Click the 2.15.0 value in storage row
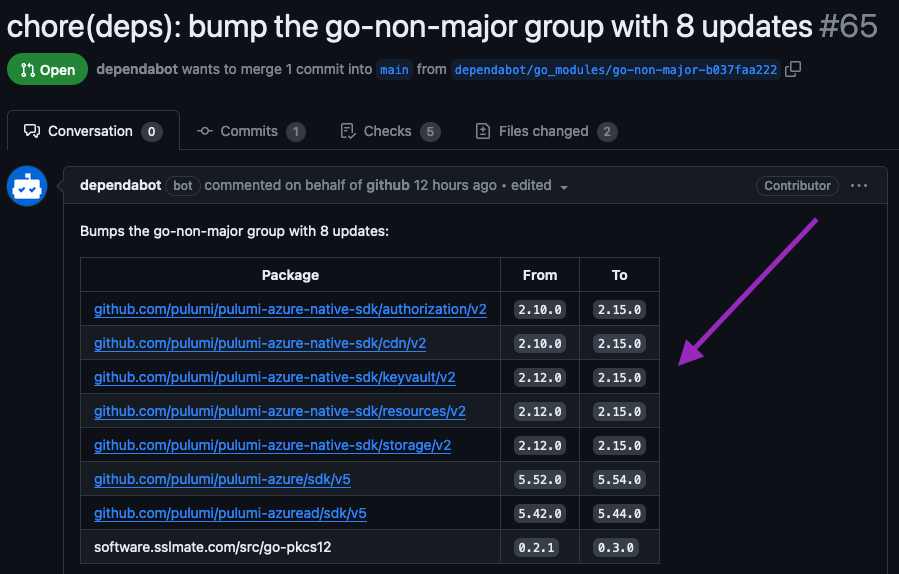Screen dimensions: 899x574 pos(619,446)
